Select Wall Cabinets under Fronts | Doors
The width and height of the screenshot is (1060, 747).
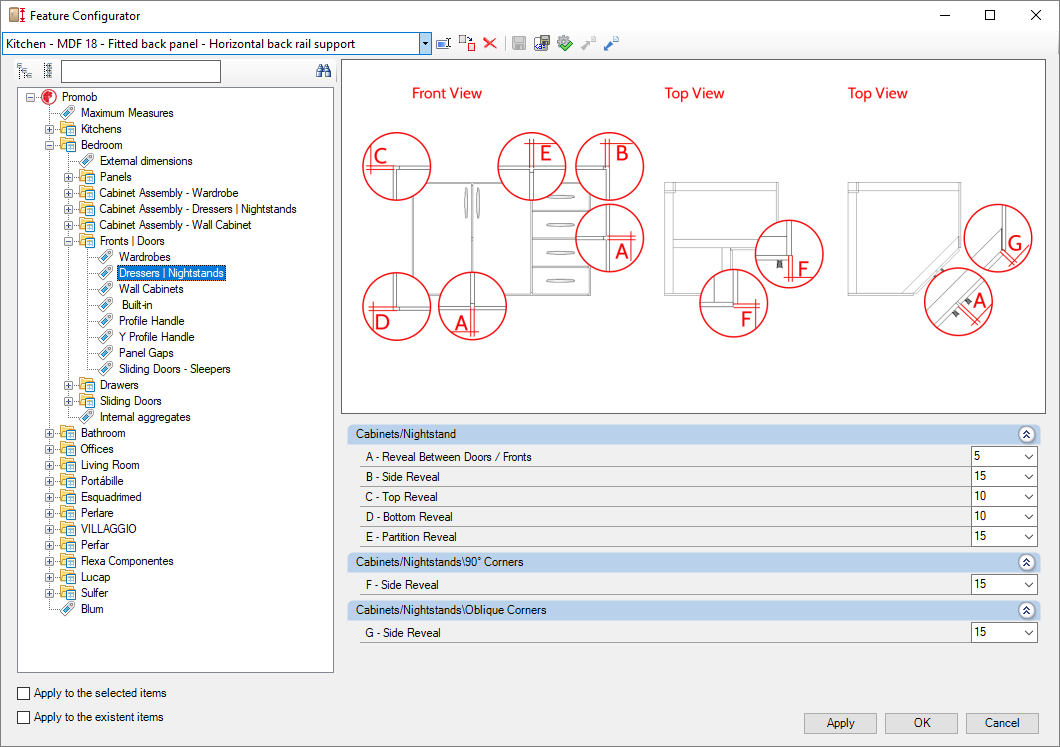151,289
